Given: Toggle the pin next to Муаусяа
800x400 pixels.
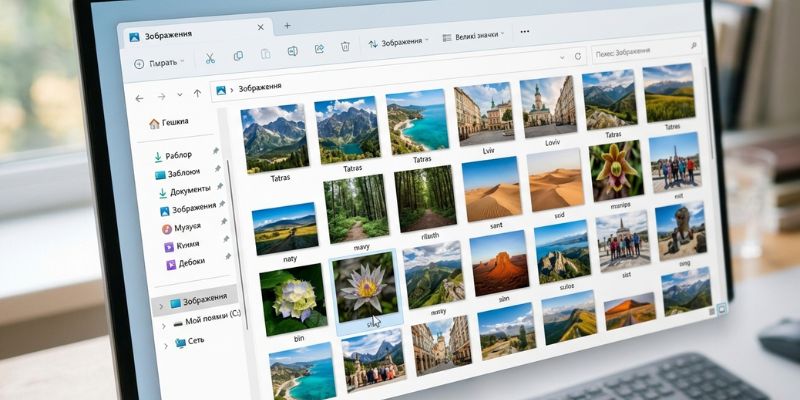Looking at the screenshot, I should [223, 221].
